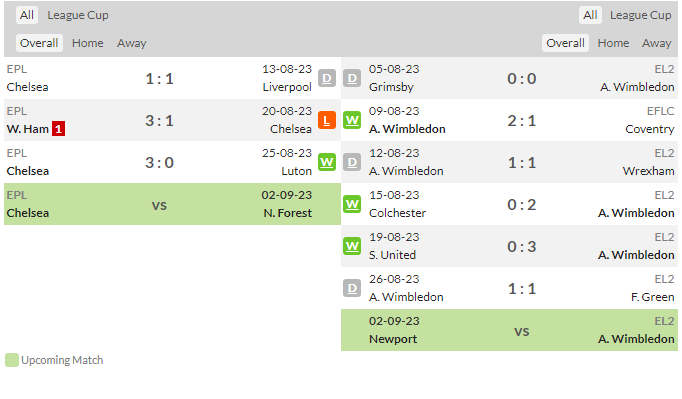Click the draw badge for F. Green match
The image size is (682, 399).
(x=352, y=288)
